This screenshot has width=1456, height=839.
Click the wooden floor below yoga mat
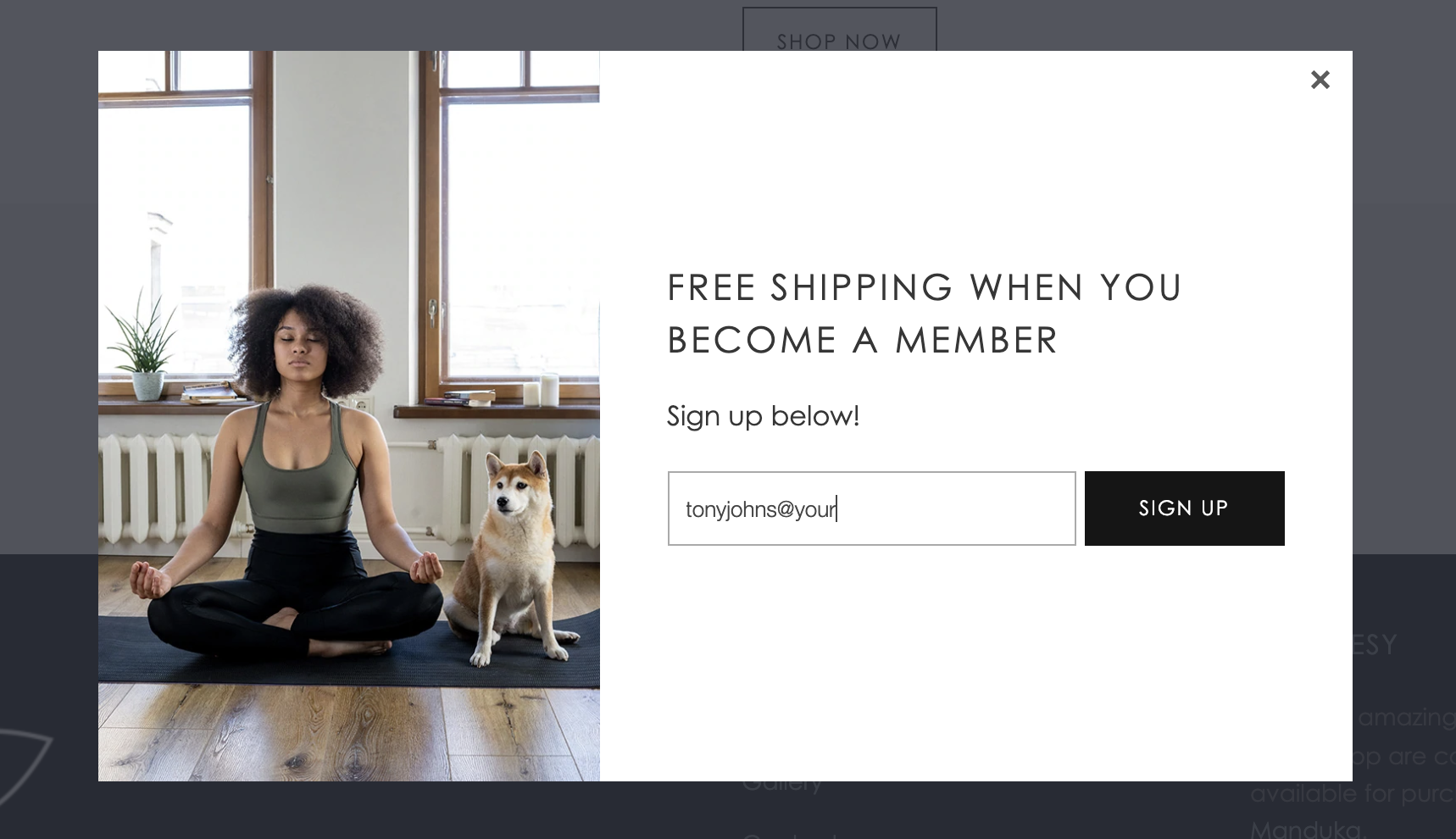[348, 733]
